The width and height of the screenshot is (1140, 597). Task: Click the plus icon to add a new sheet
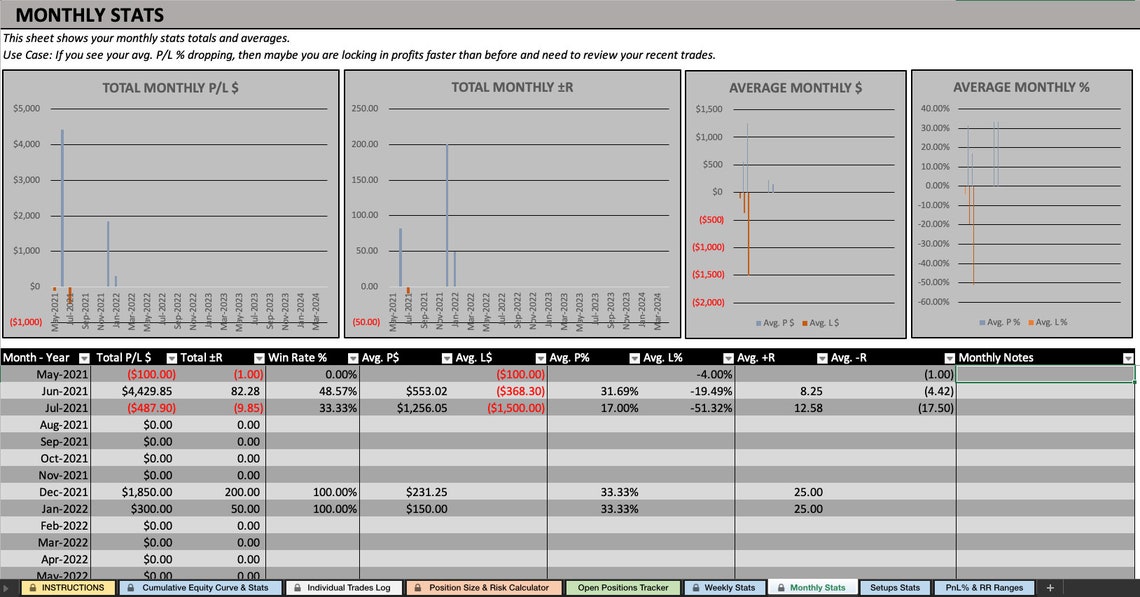coord(1051,586)
